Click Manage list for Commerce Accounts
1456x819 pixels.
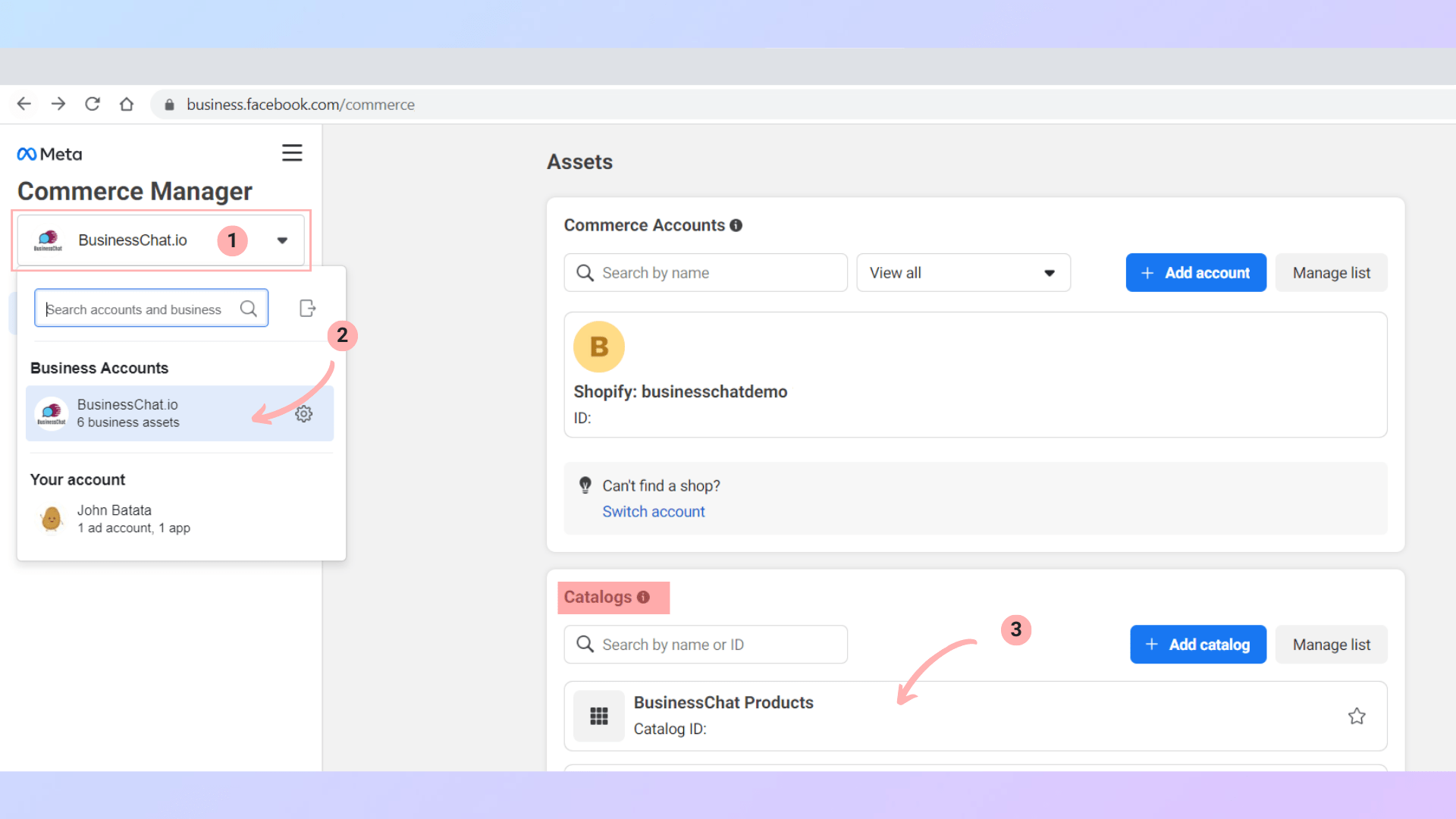[x=1331, y=273]
